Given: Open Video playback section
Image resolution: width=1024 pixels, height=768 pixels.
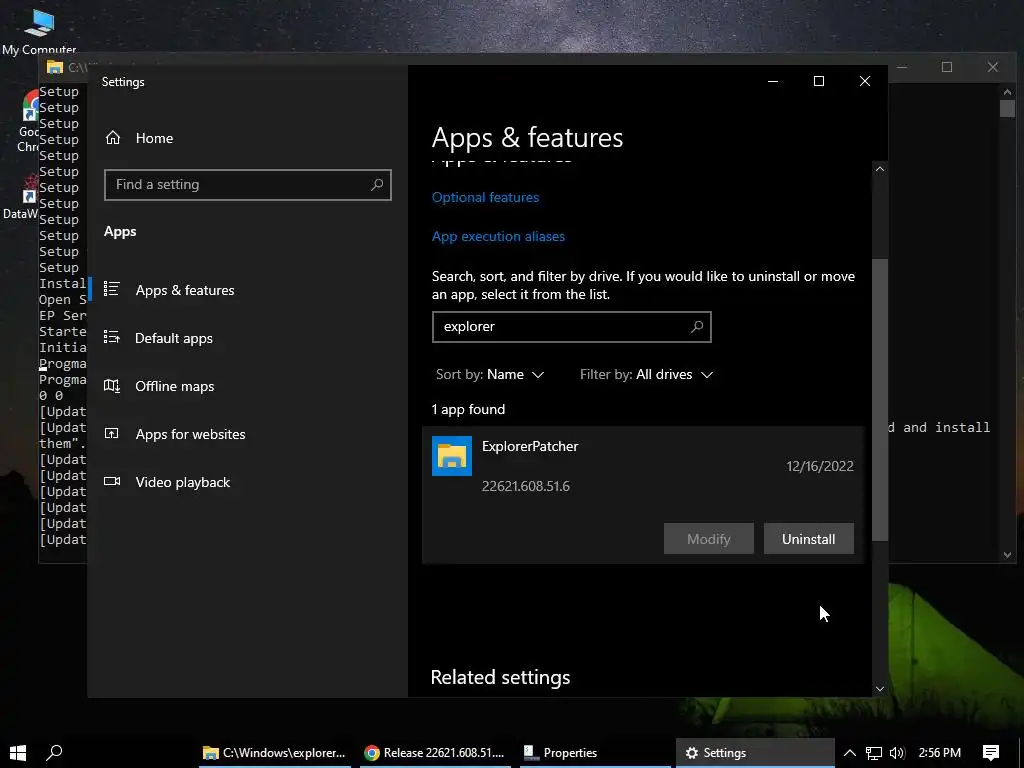Looking at the screenshot, I should tap(183, 482).
